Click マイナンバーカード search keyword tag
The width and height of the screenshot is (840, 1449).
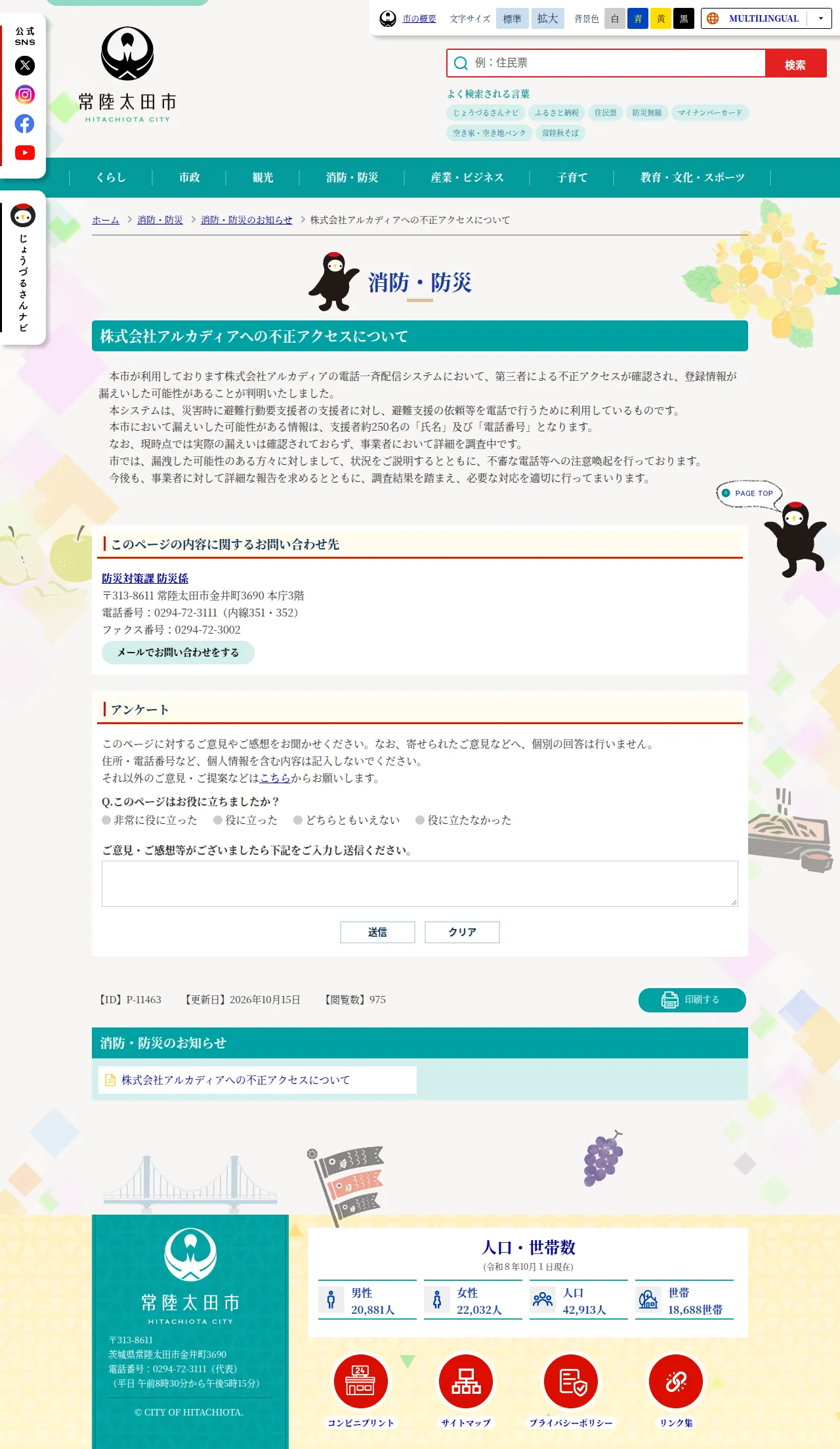pos(710,113)
